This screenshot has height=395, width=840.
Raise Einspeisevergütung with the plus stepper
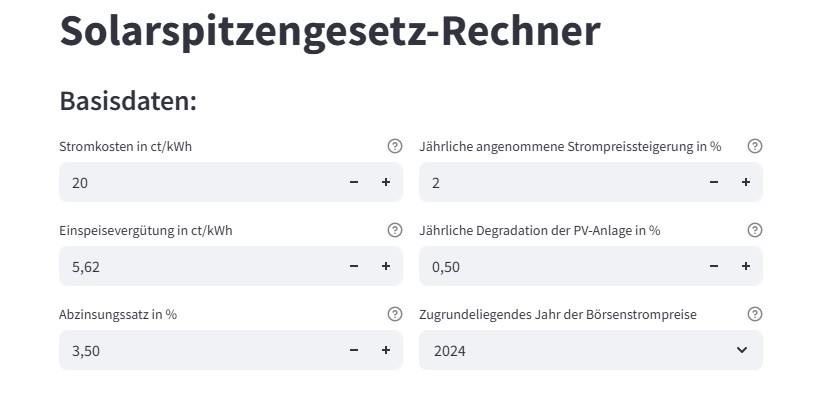click(x=386, y=266)
